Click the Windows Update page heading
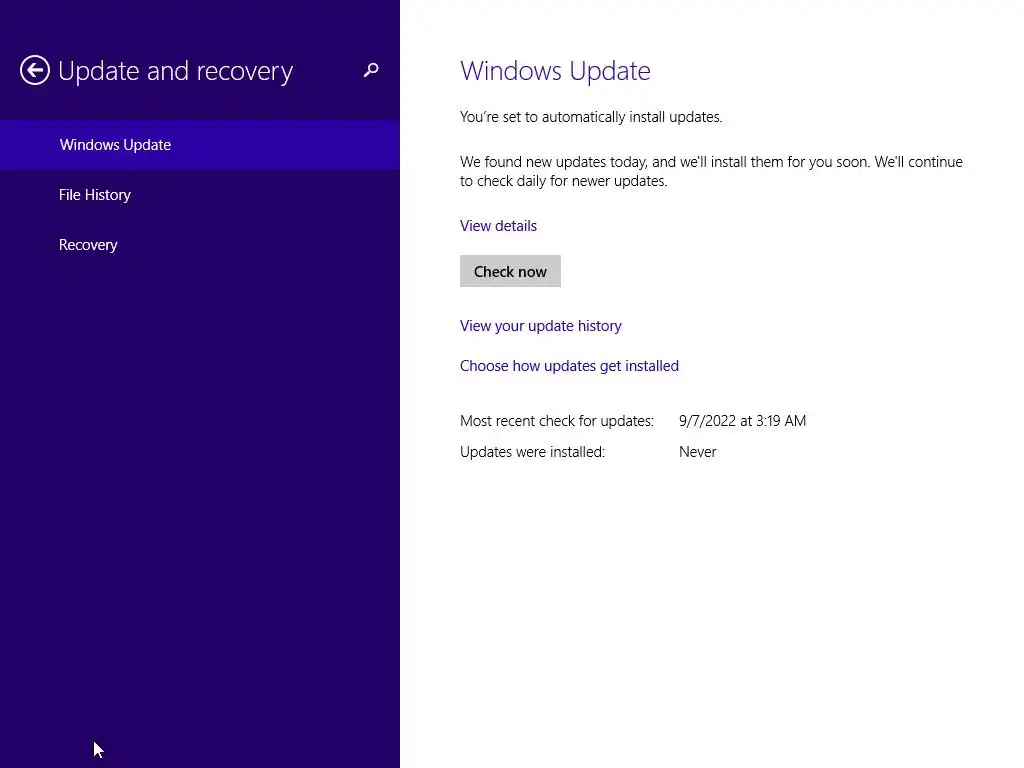This screenshot has height=768, width=1024. point(555,71)
